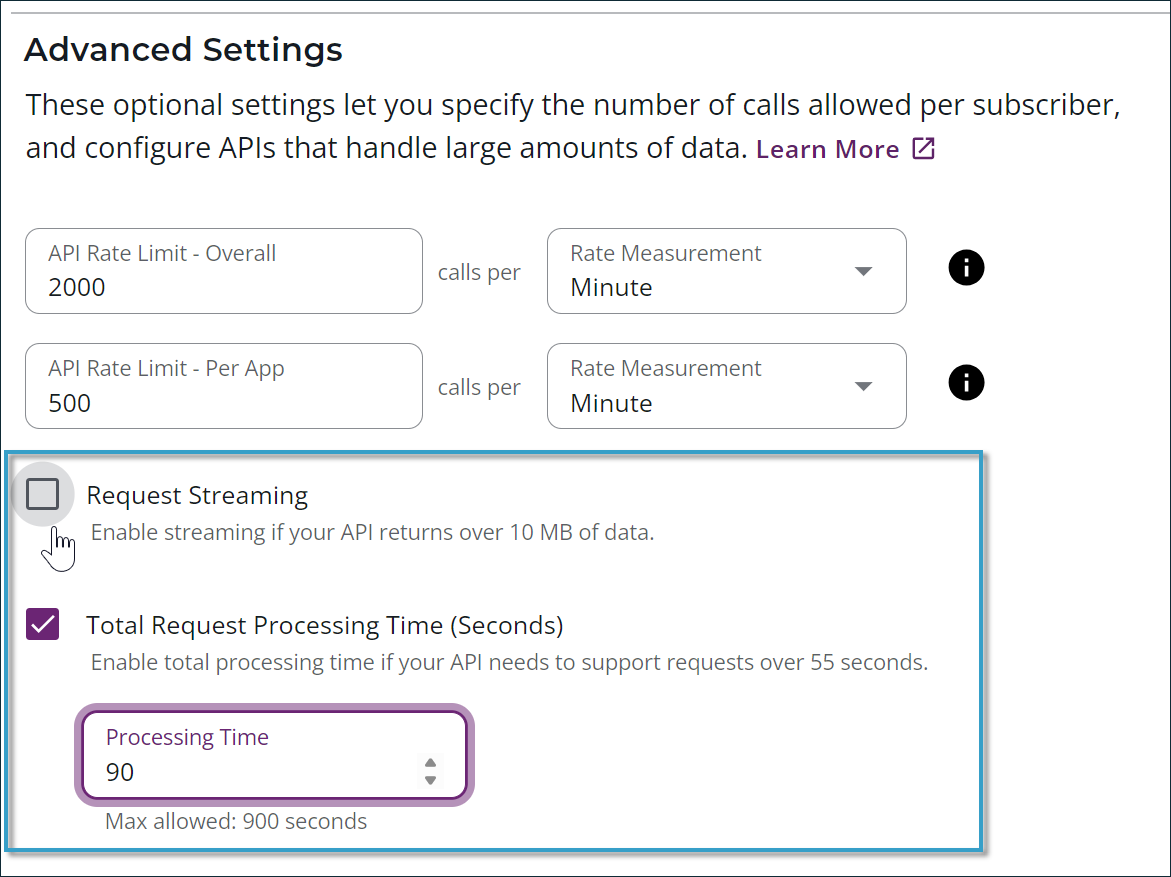Open the Learn More external link icon

(923, 150)
